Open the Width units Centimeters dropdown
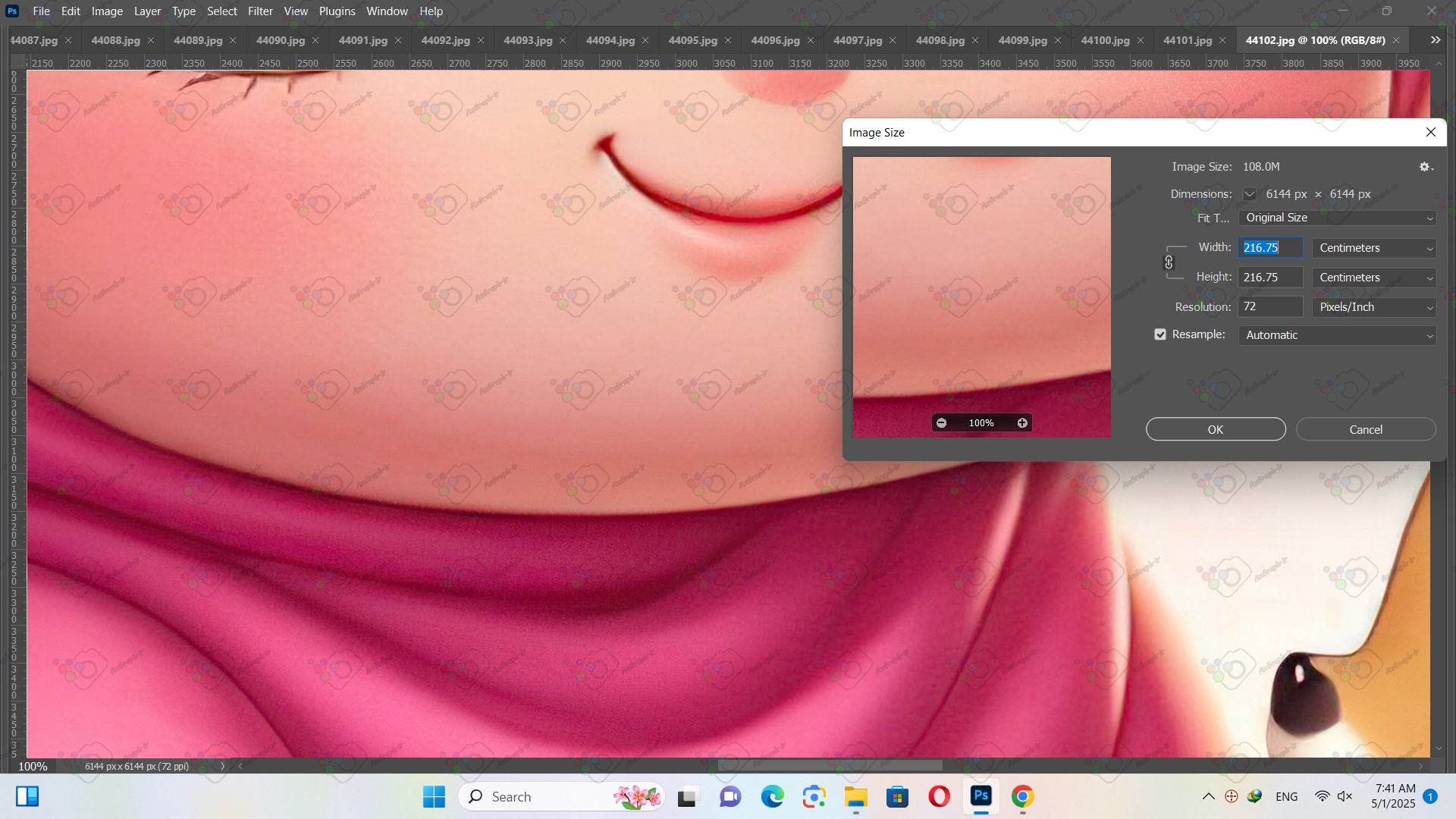Screen dimensions: 1456x819 pos(1374,248)
